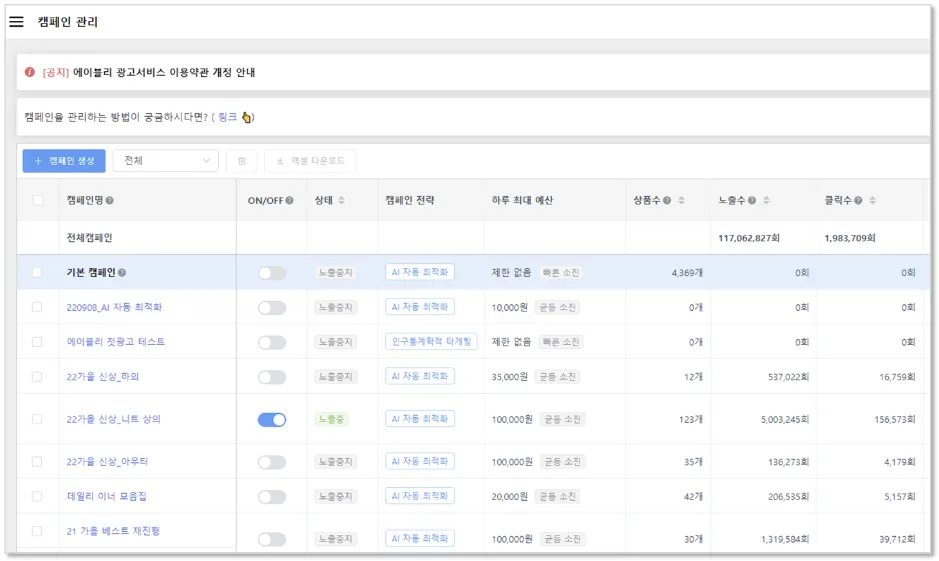Screen dimensions: 939x561
Task: Enable the 220908_AI 자동 최적화 campaign toggle
Action: coord(271,308)
